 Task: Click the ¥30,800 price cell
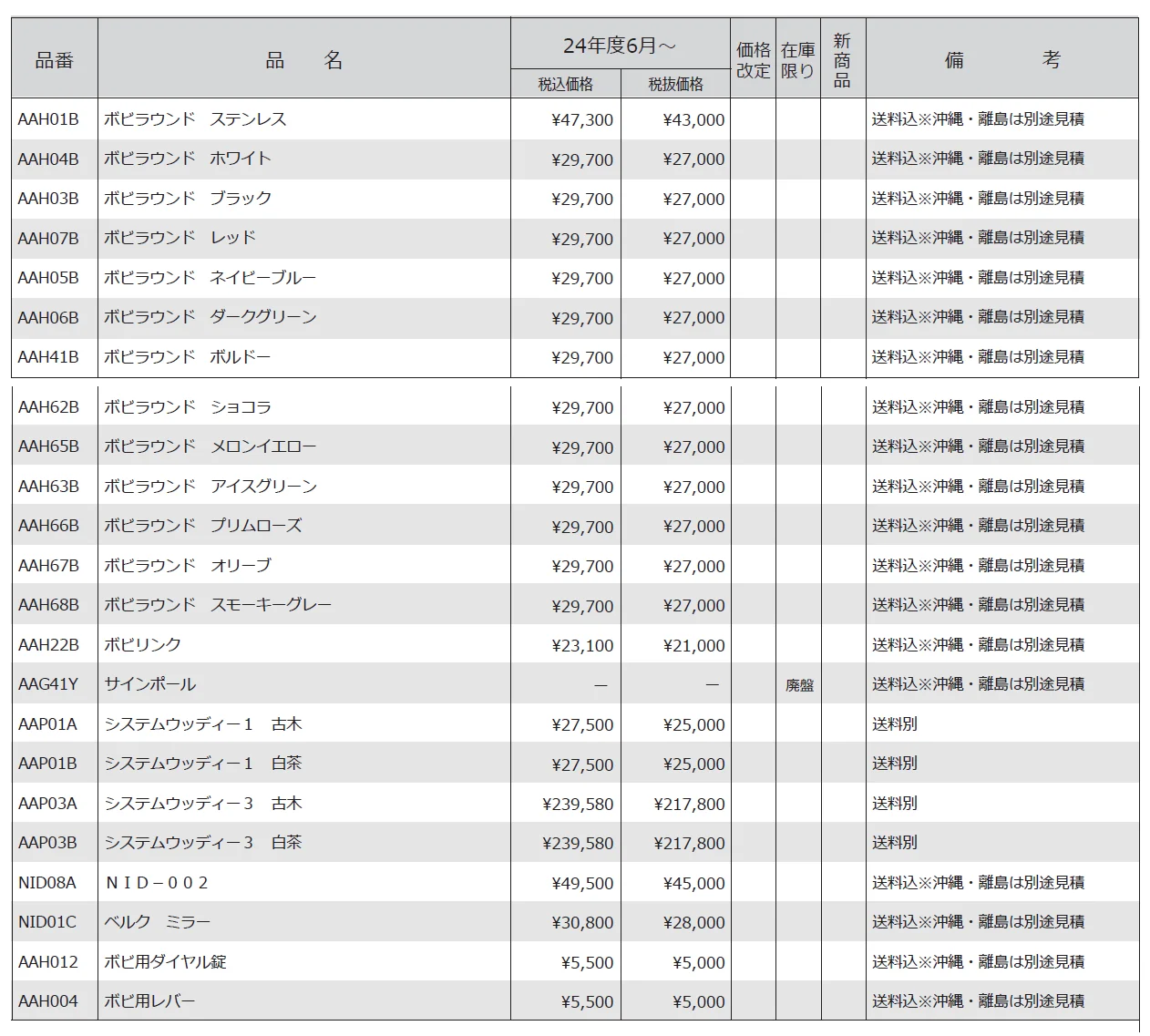(x=582, y=923)
